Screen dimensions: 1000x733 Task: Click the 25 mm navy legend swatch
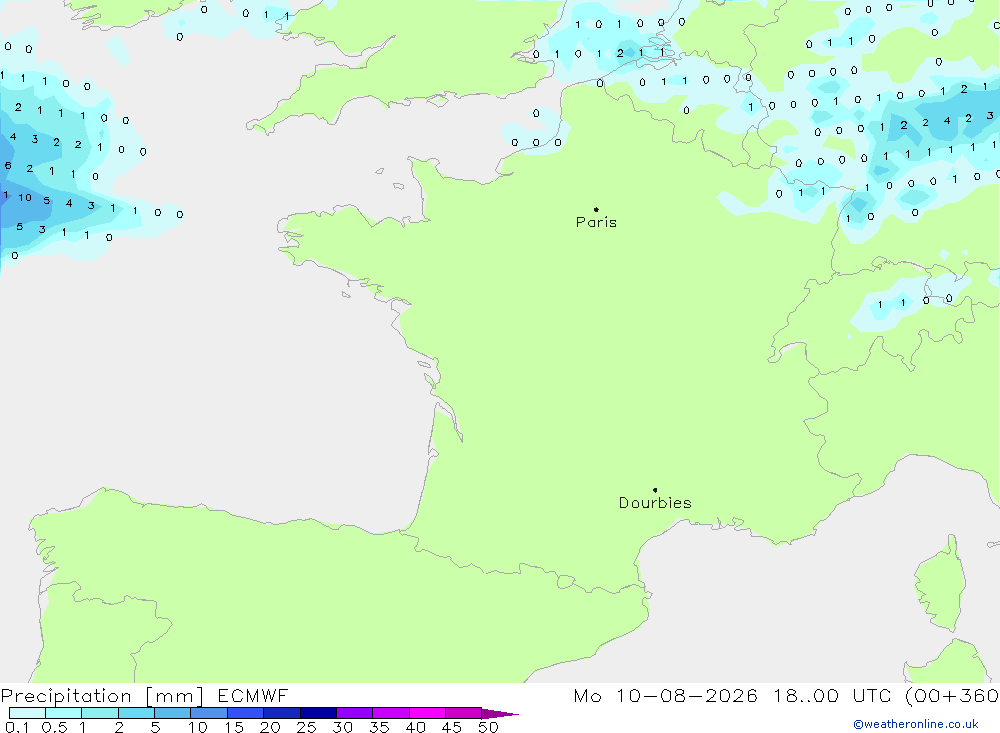(x=318, y=713)
